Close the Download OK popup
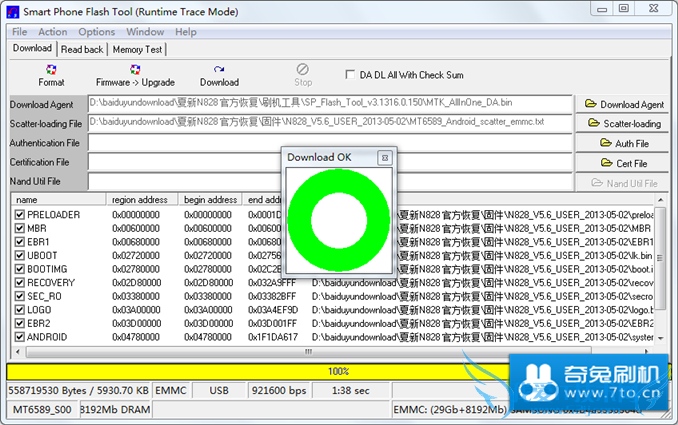 [384, 158]
